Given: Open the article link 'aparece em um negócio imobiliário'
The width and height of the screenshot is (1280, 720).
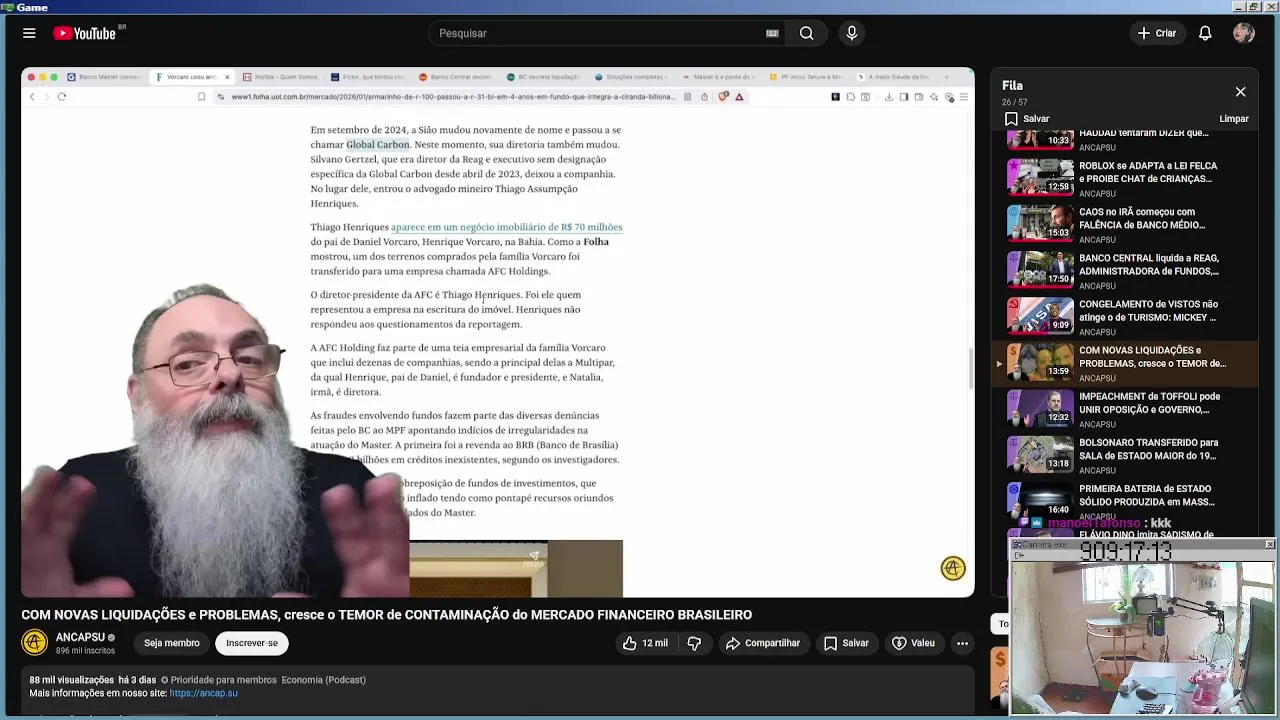Looking at the screenshot, I should tap(506, 227).
